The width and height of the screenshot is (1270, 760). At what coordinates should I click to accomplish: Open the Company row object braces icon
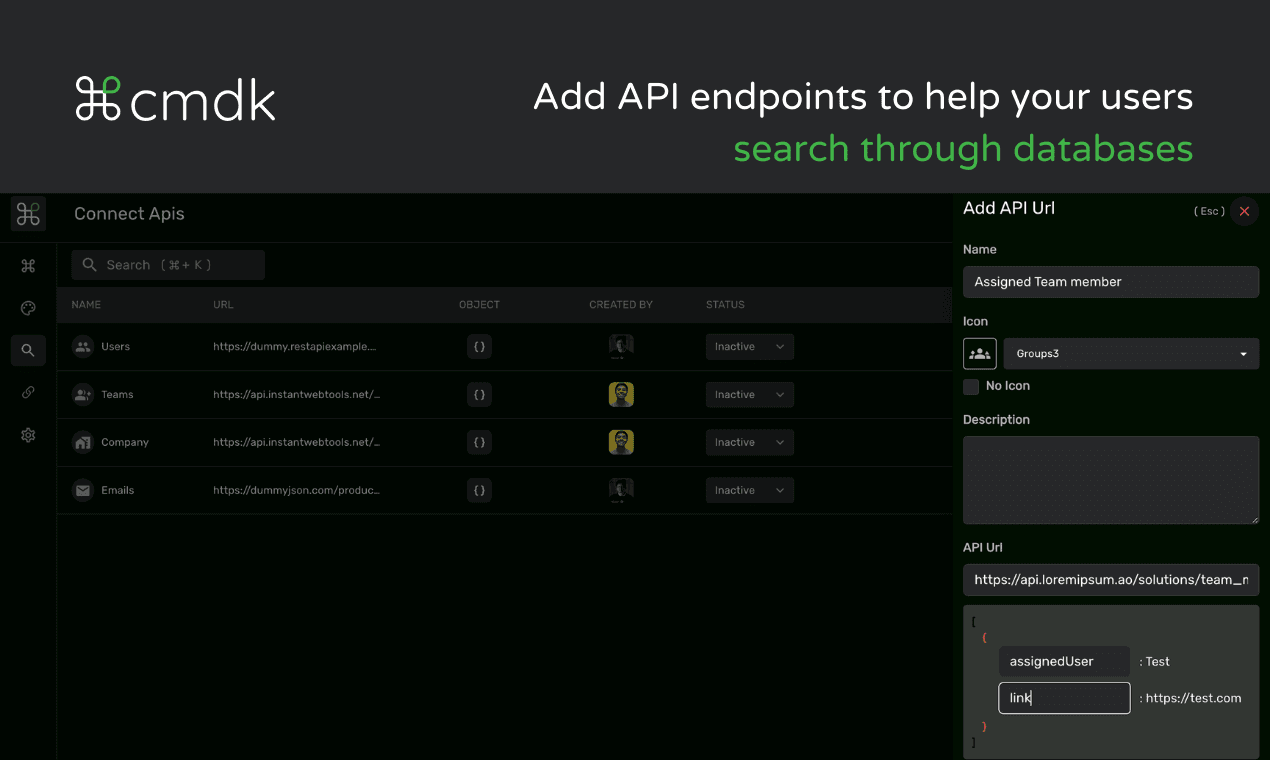point(479,442)
